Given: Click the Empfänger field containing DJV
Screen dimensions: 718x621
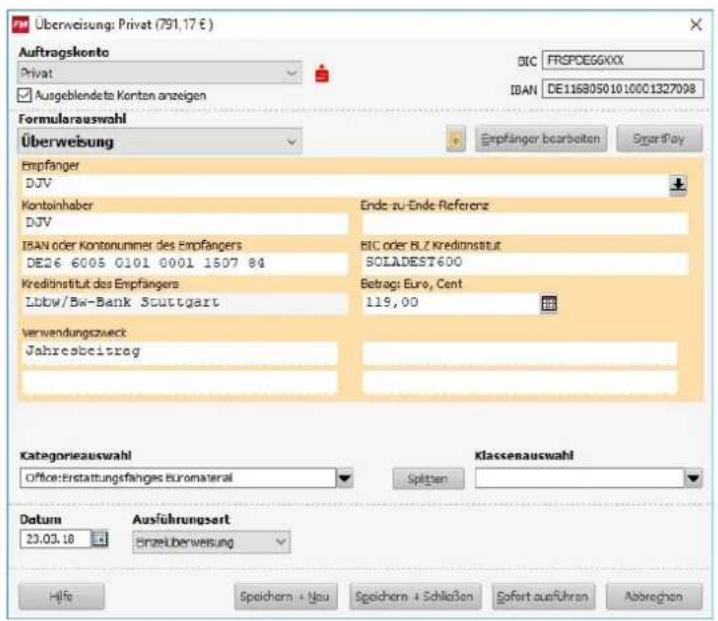Looking at the screenshot, I should (x=346, y=185).
